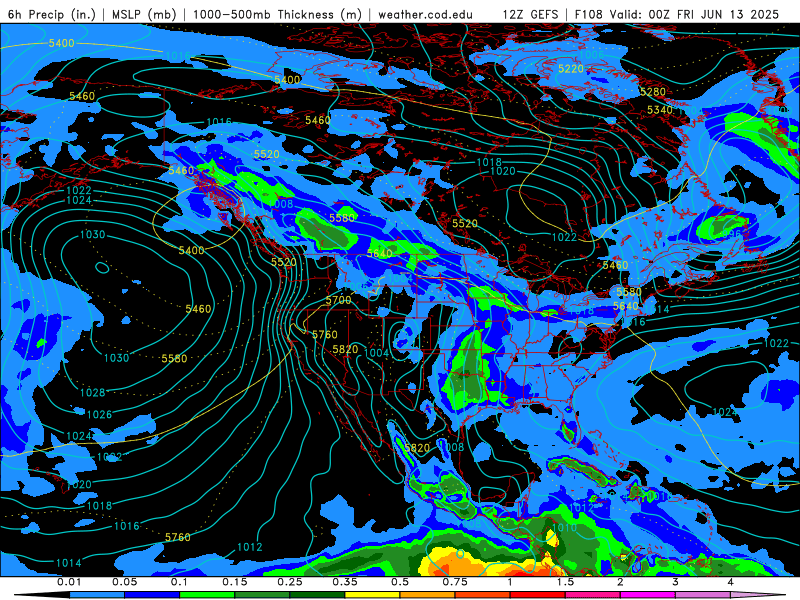Viewport: 800px width, 600px height.
Task: Click the '6h Precip (in.)' title text
Action: coord(52,14)
